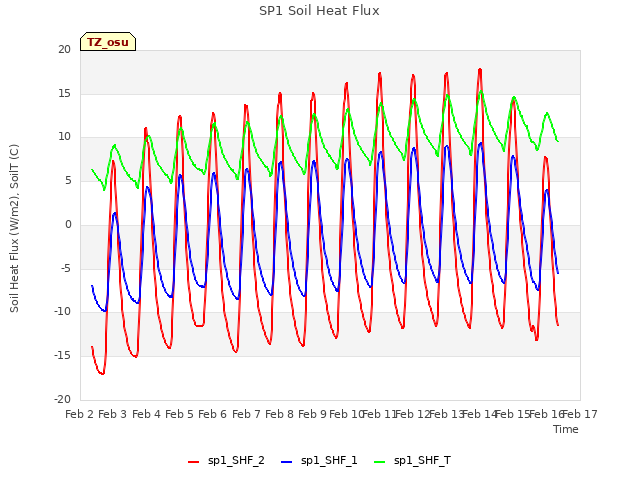This screenshot has height=480, width=640.
Task: Toggle the sp1_SHF_2 legend entry
Action: (226, 461)
